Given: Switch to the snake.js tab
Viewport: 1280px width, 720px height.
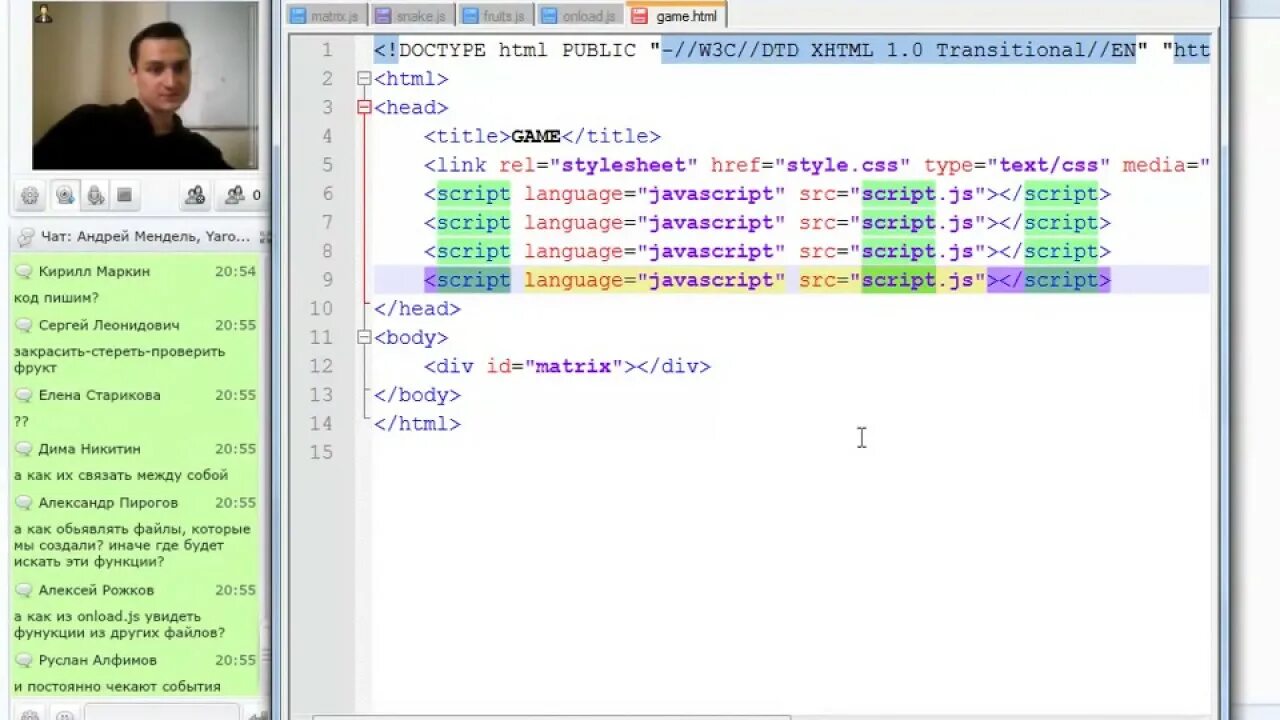Looking at the screenshot, I should coord(412,16).
